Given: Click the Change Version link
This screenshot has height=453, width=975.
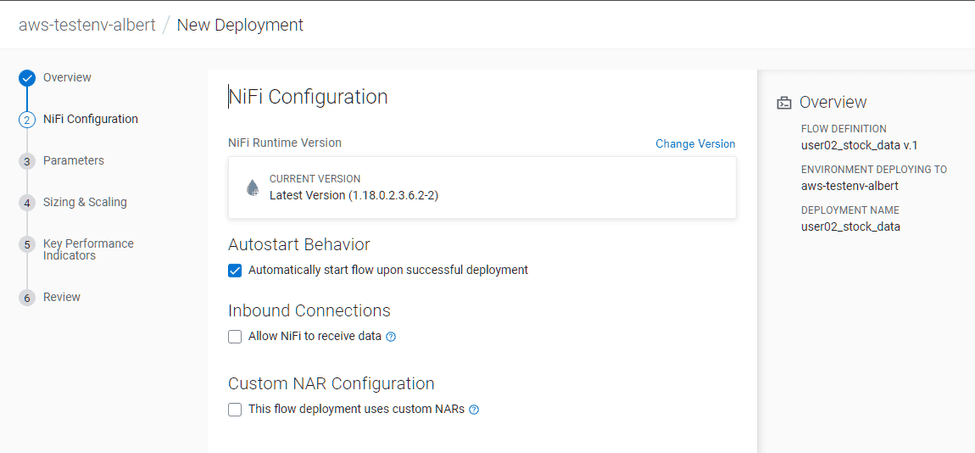Looking at the screenshot, I should coord(695,144).
